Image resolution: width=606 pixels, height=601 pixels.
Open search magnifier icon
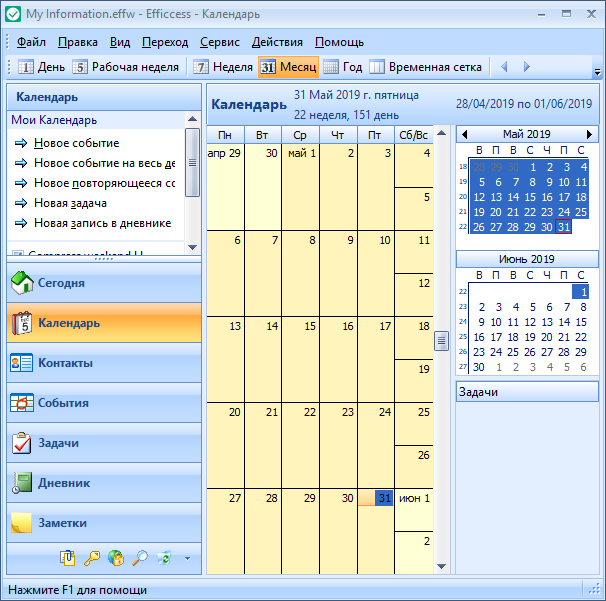click(x=140, y=558)
